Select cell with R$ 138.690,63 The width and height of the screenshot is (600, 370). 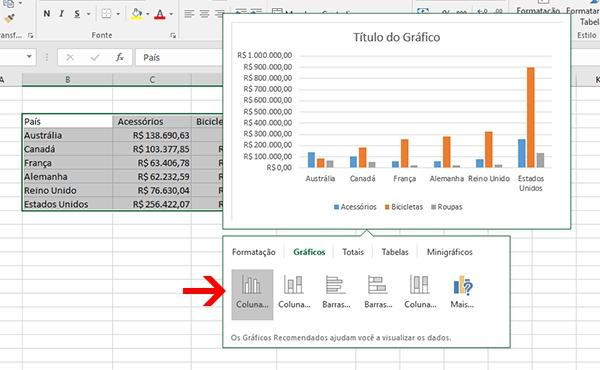coord(152,135)
